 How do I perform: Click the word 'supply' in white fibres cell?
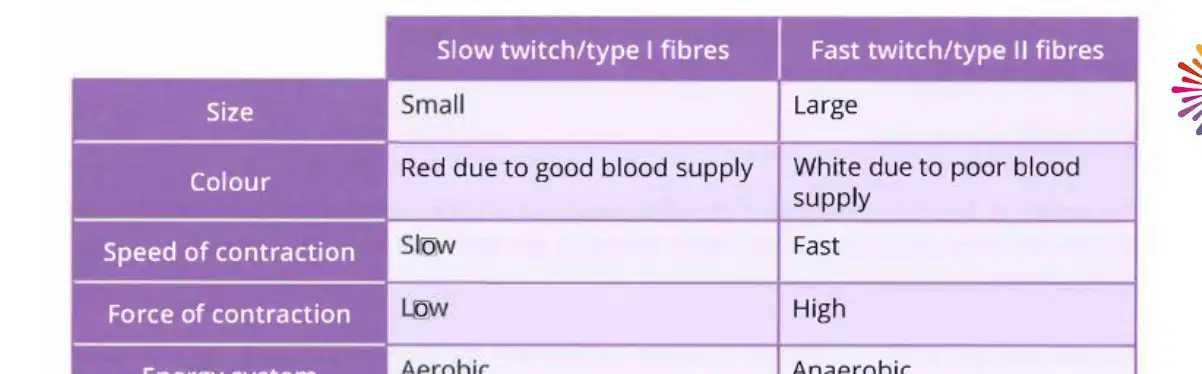pos(831,199)
